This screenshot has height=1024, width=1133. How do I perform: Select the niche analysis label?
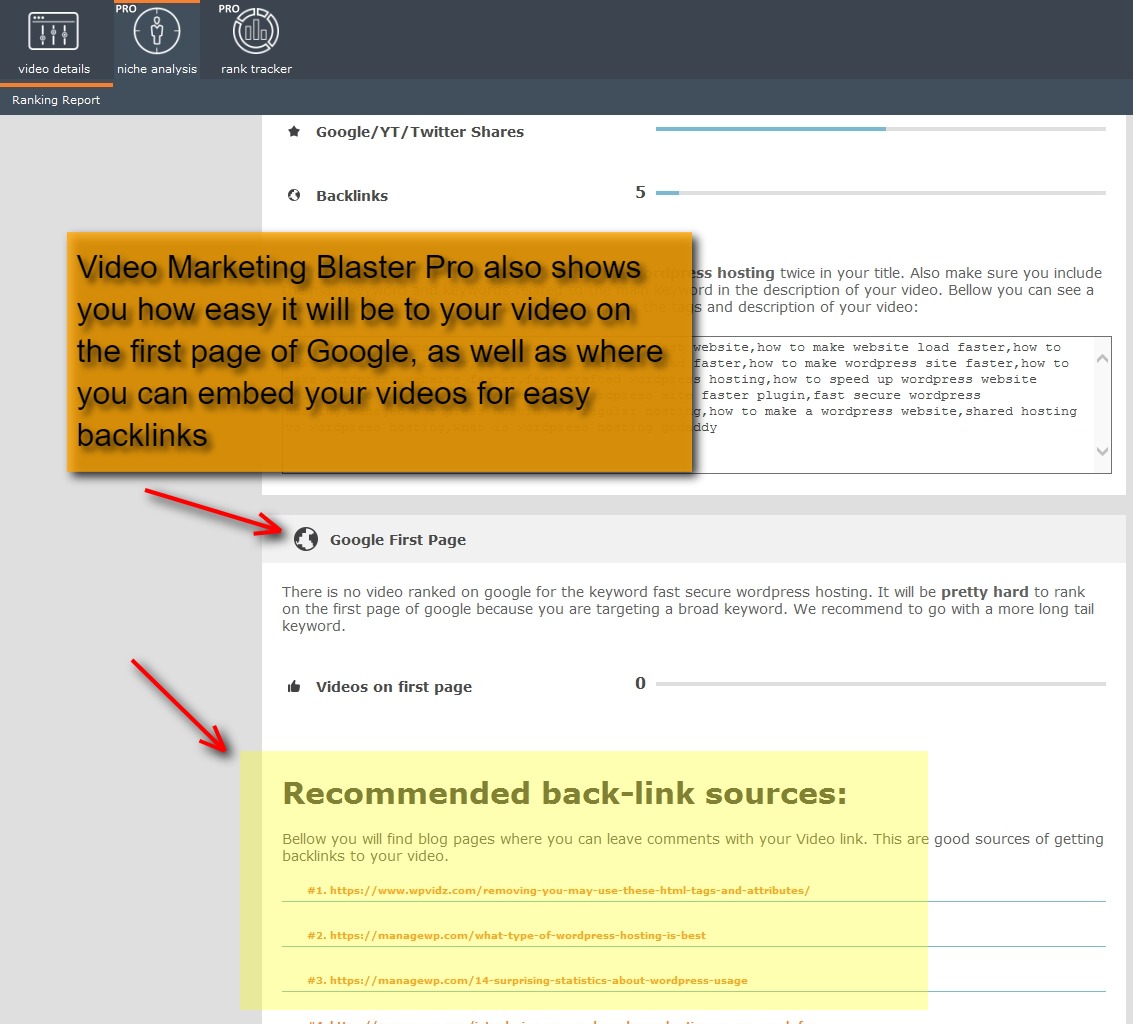click(157, 69)
